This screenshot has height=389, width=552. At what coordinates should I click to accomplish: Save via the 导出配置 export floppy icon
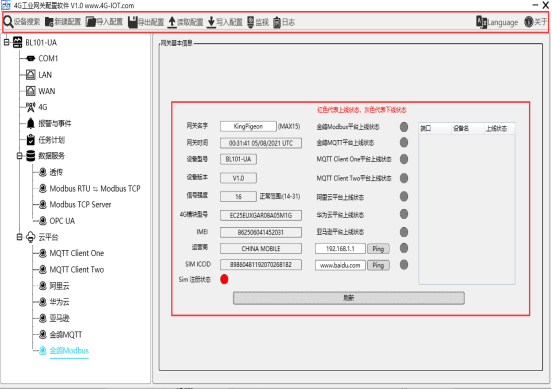pos(146,22)
